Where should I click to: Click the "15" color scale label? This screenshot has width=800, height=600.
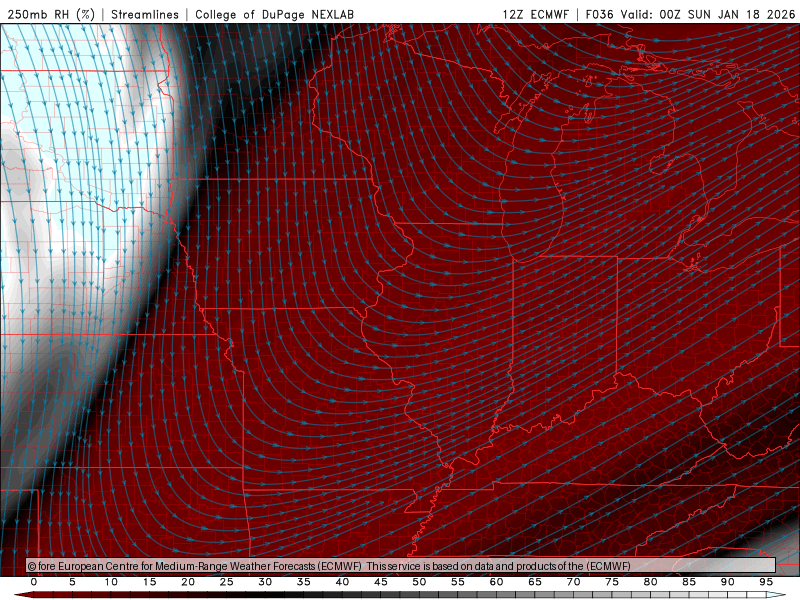[x=149, y=582]
